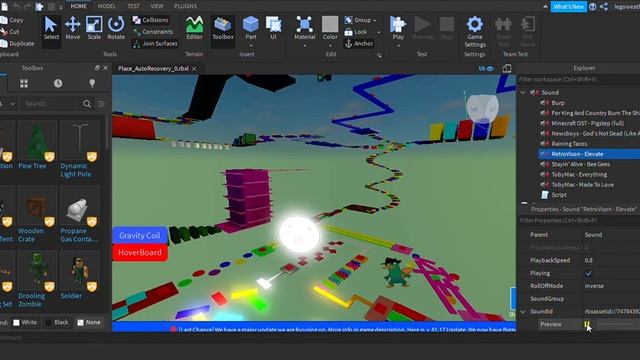Click the What's New button
This screenshot has width=640, height=360.
click(569, 7)
